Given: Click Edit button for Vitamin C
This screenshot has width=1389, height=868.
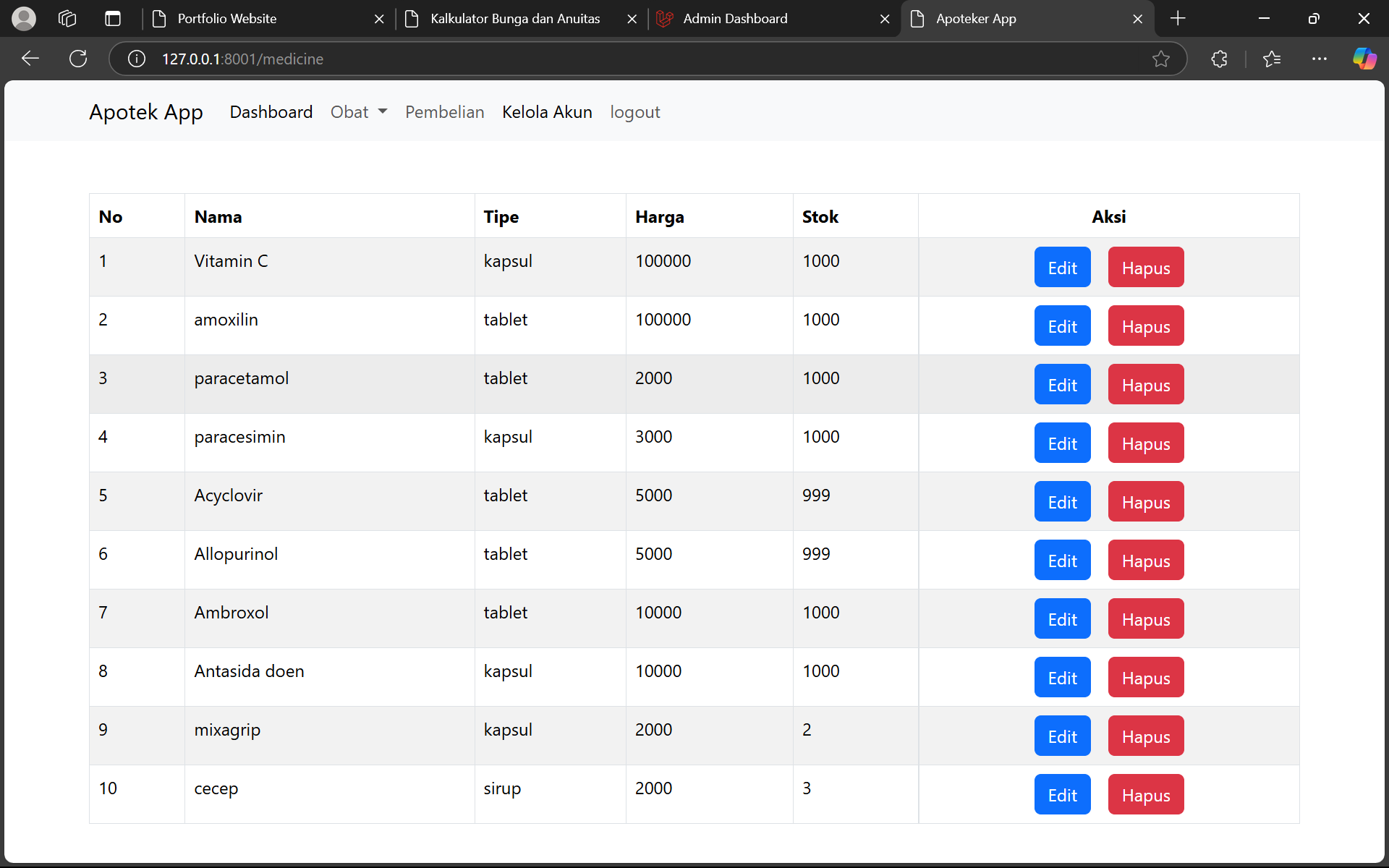Looking at the screenshot, I should pyautogui.click(x=1062, y=268).
